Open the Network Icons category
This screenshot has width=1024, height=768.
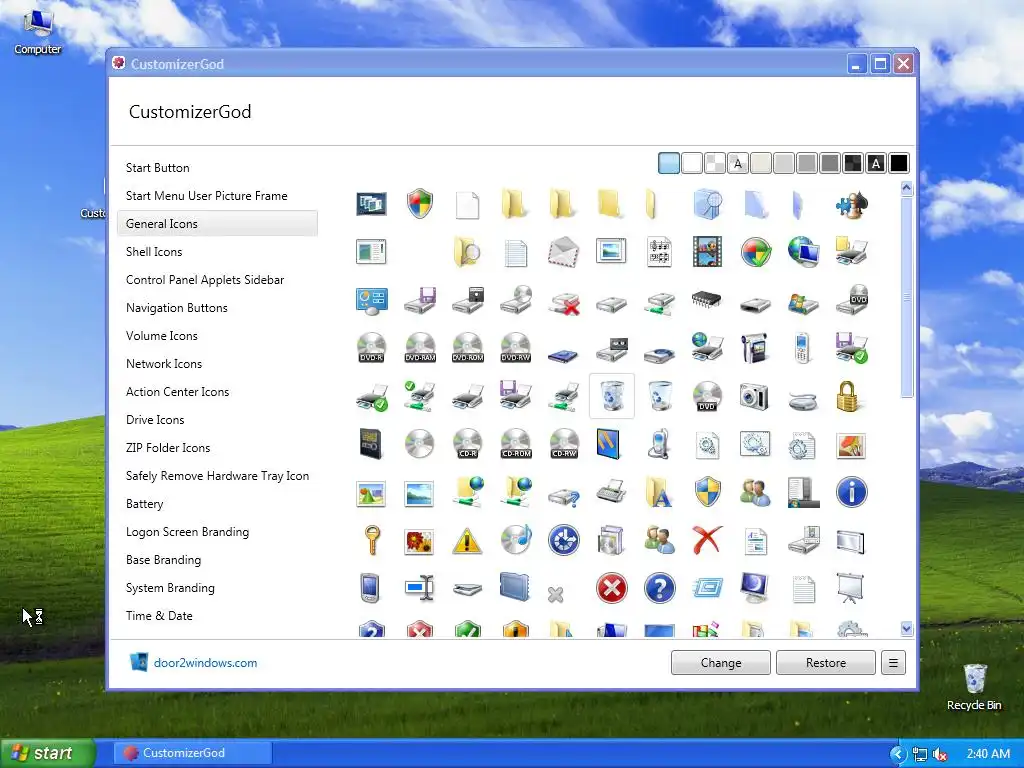(217, 364)
